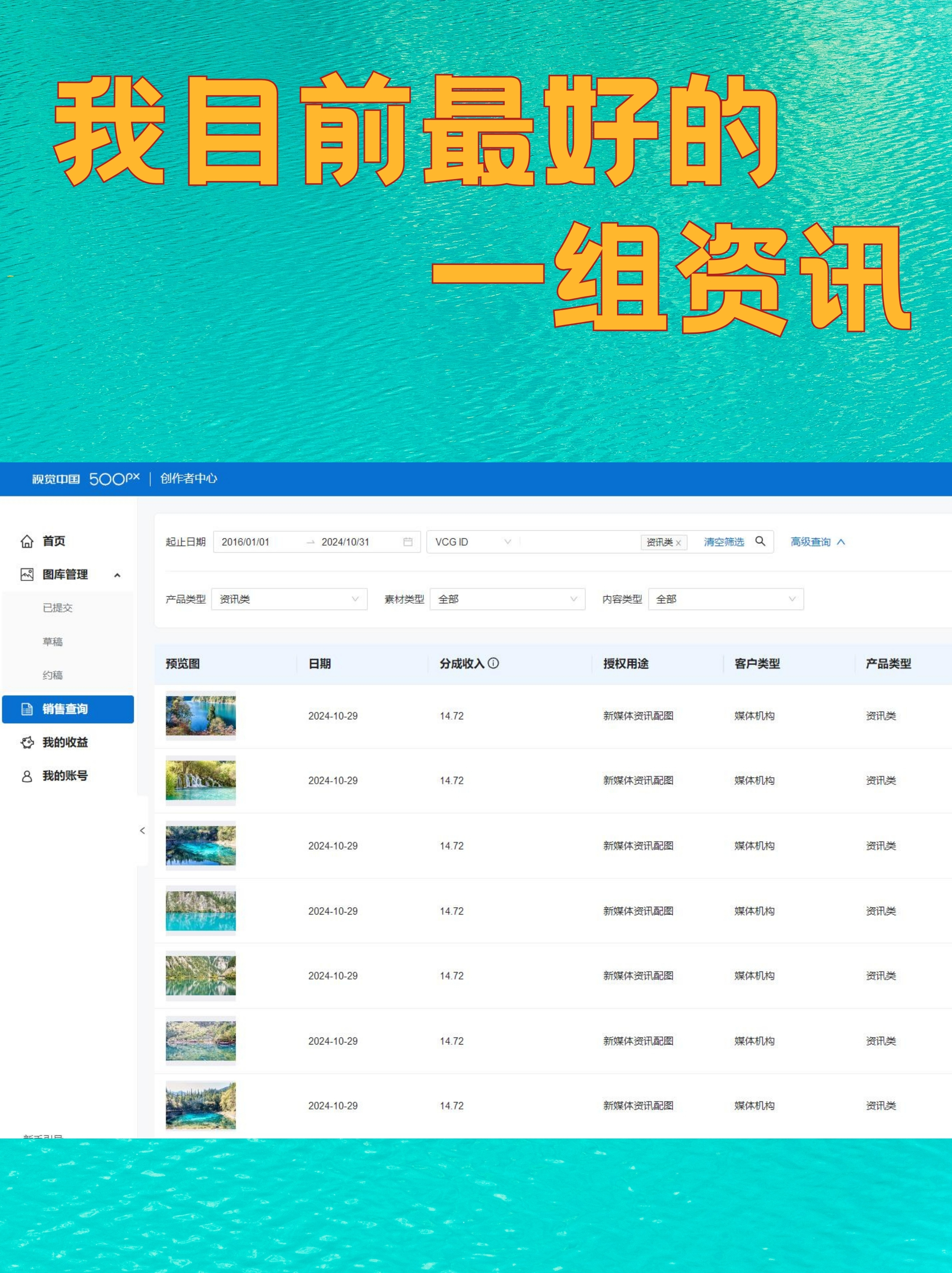Click the piggy bank icon beside 我的收益
The width and height of the screenshot is (952, 1273).
[x=27, y=742]
